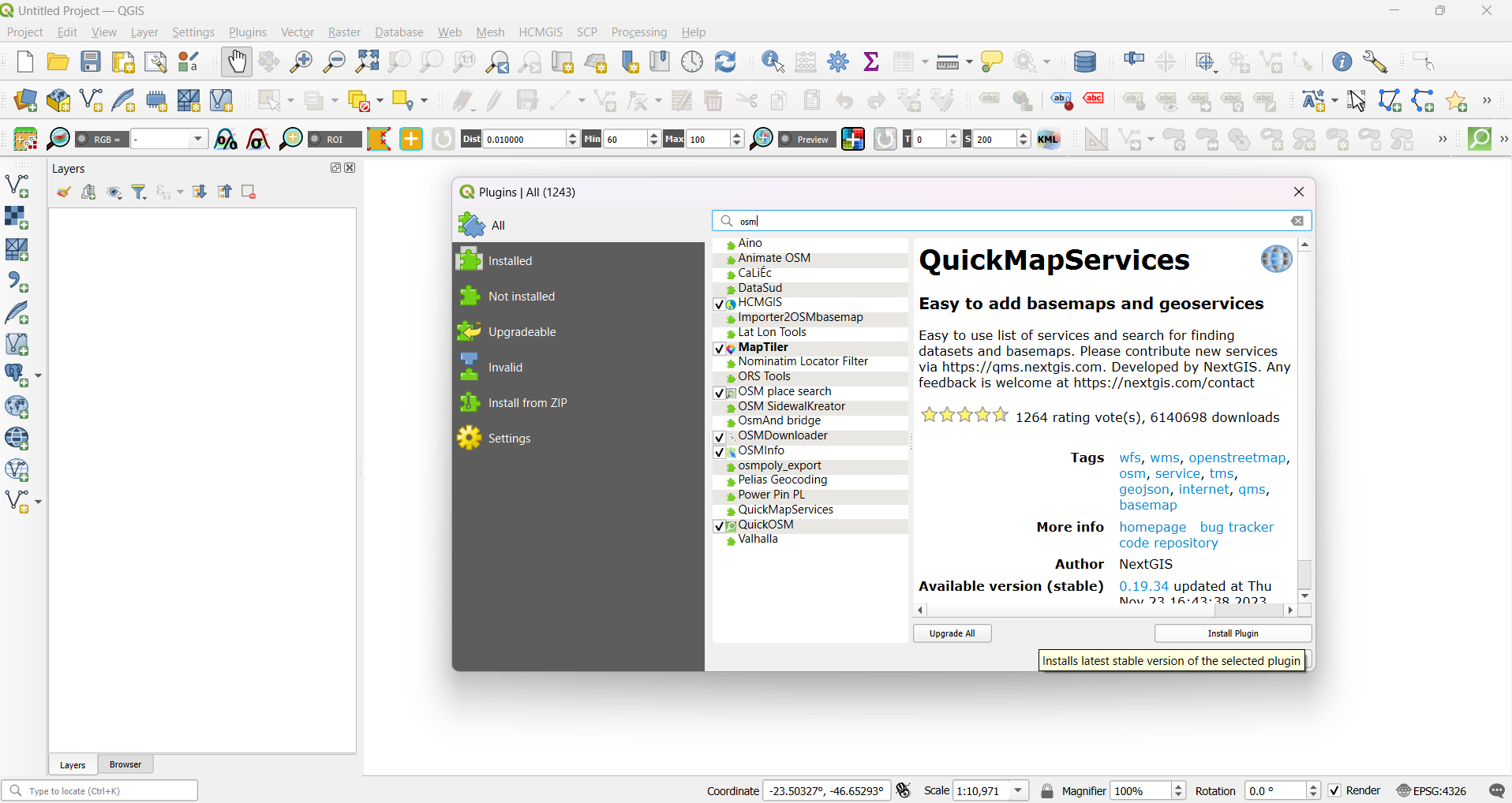The width and height of the screenshot is (1512, 803).
Task: Click the plugin search field
Action: point(1012,221)
